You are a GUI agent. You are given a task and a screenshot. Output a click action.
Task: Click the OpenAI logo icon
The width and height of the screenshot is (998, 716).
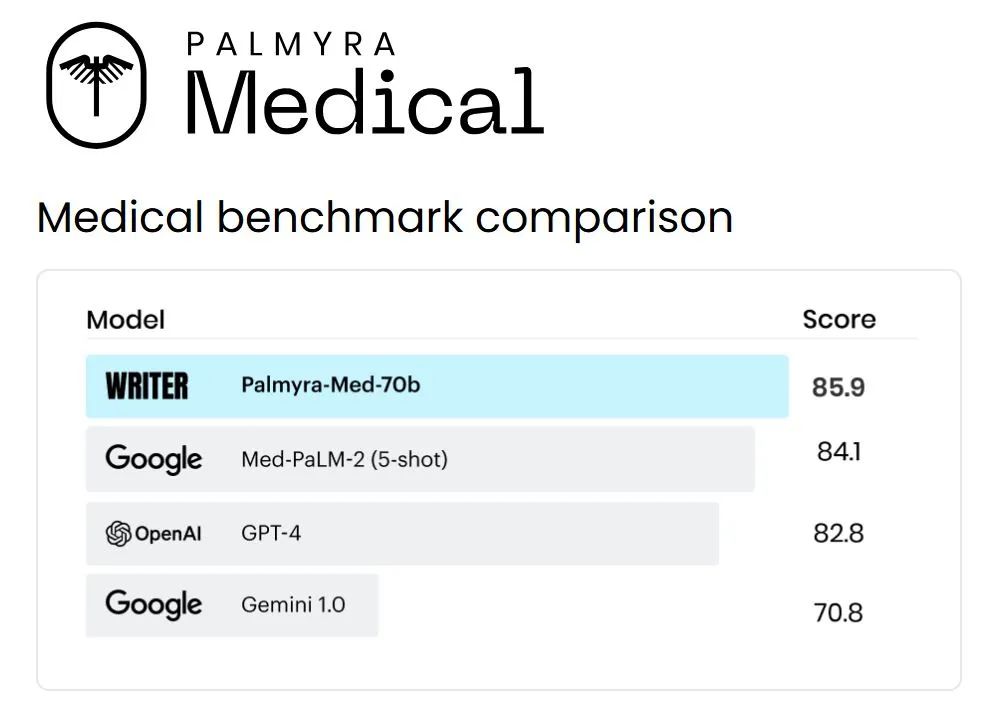point(119,534)
